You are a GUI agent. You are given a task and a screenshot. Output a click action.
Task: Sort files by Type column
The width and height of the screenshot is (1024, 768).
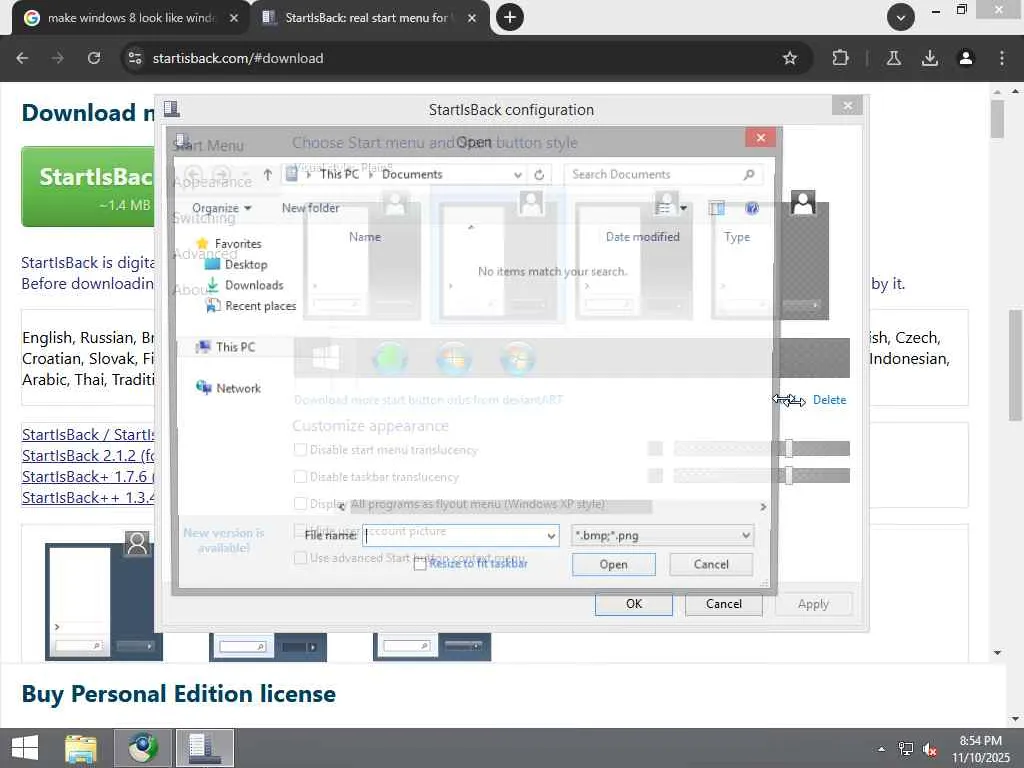737,236
